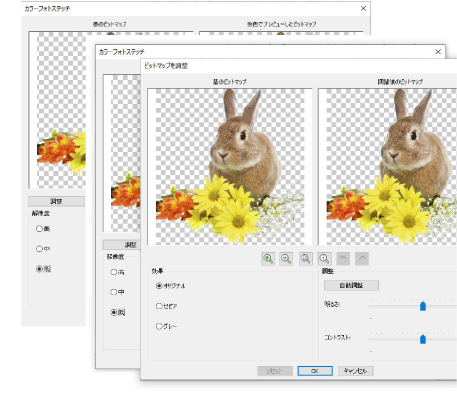Screen dimensions: 457x397
Task: Click the zoom in magnifier icon
Action: pos(268,259)
